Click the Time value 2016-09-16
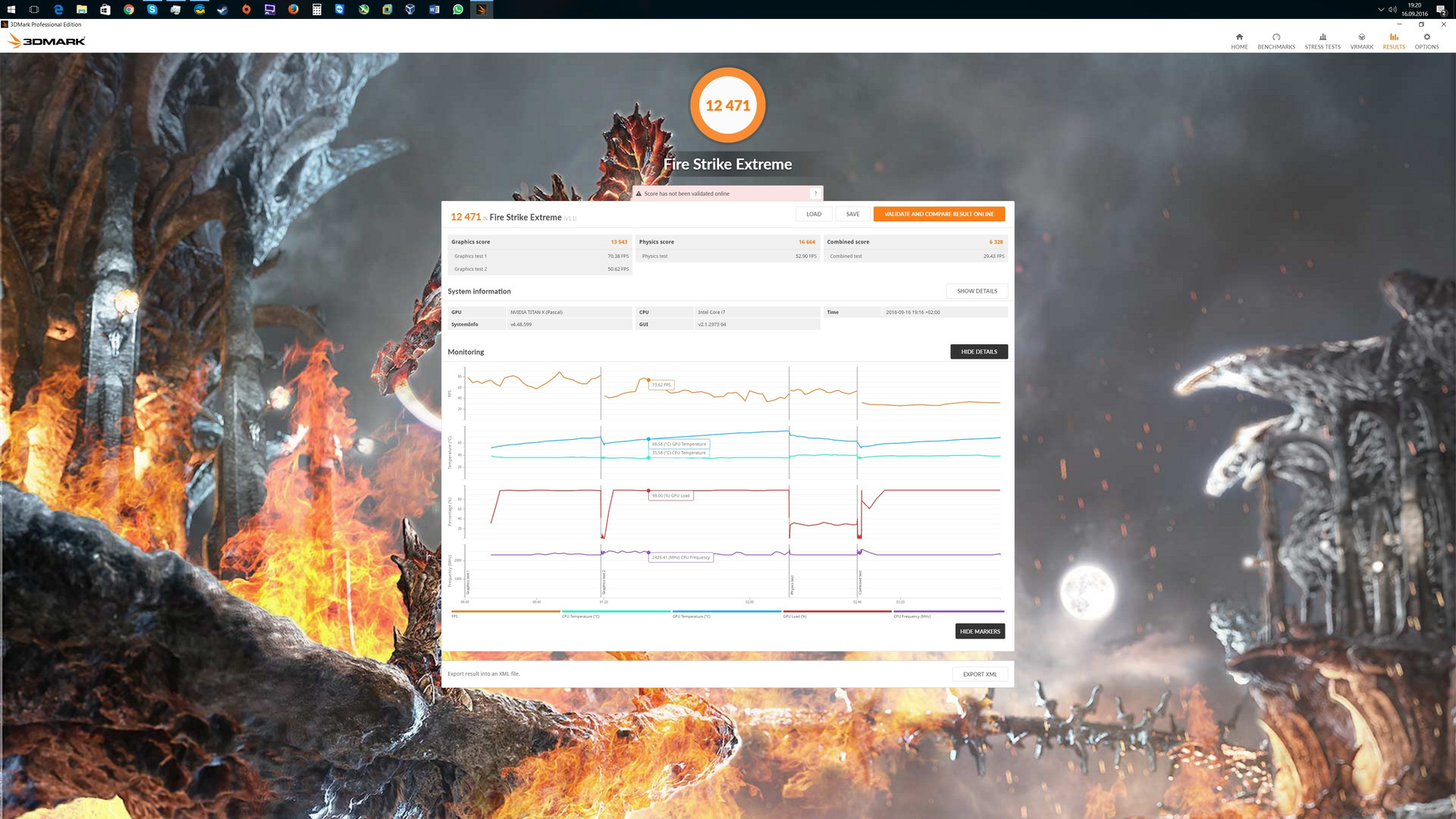1456x819 pixels. pyautogui.click(x=912, y=312)
